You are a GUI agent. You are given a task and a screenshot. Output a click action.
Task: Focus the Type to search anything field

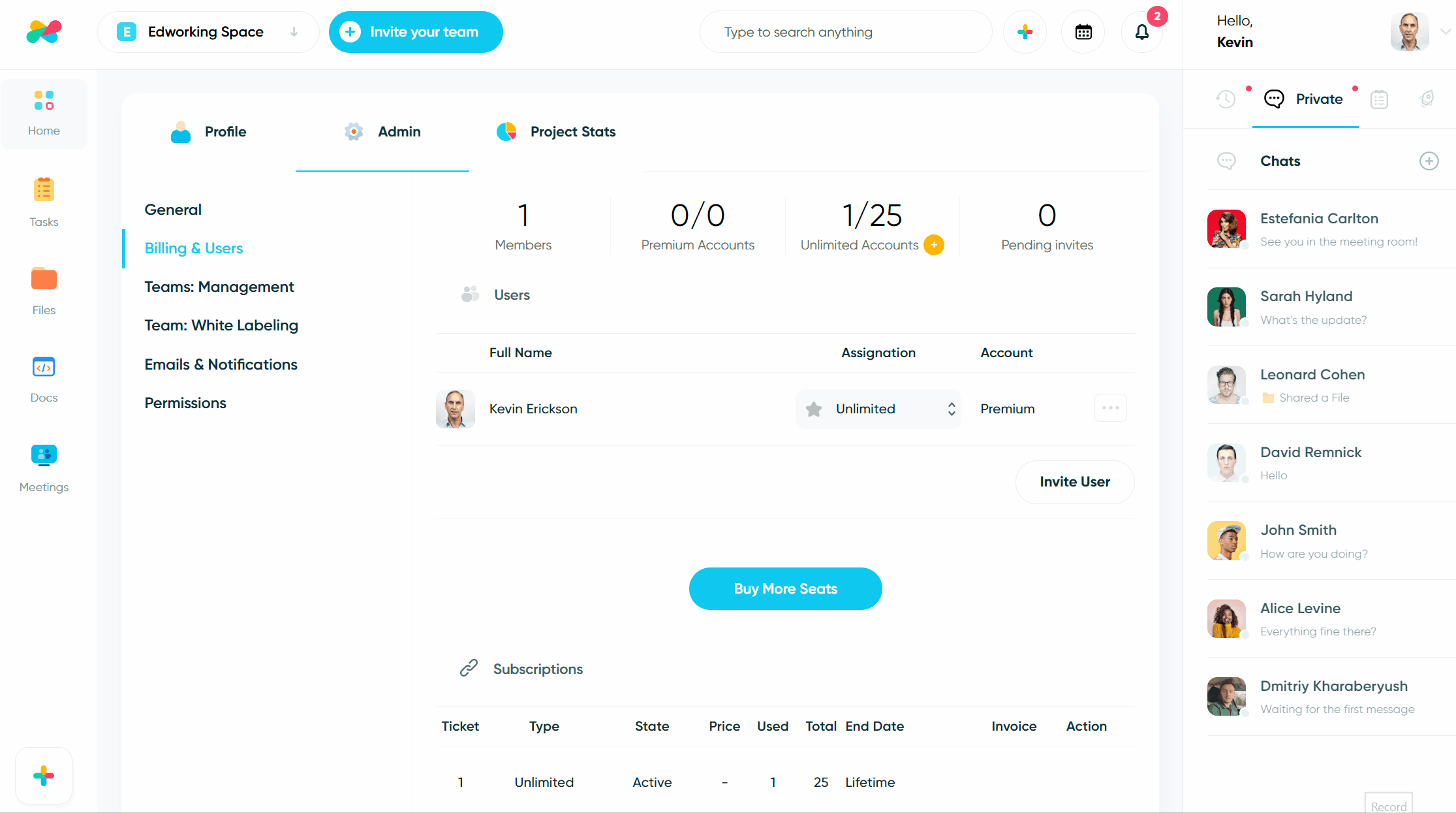click(846, 32)
